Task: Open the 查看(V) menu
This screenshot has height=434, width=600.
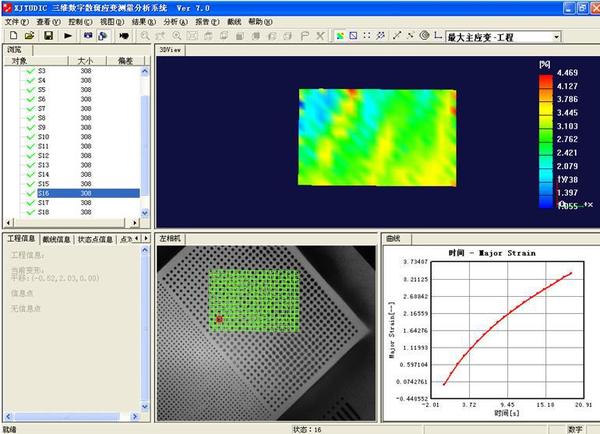Action: [x=48, y=22]
